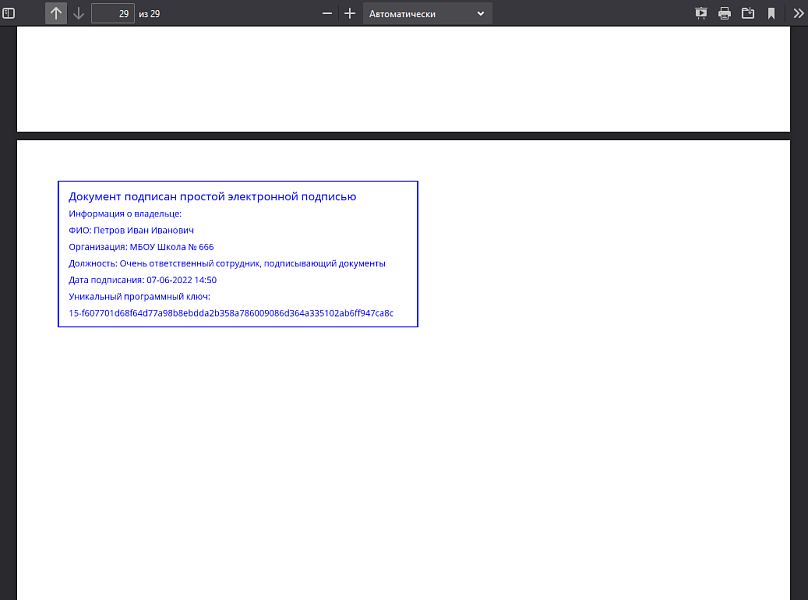Image resolution: width=808 pixels, height=600 pixels.
Task: Toggle the sidebar panel
Action: (x=9, y=13)
